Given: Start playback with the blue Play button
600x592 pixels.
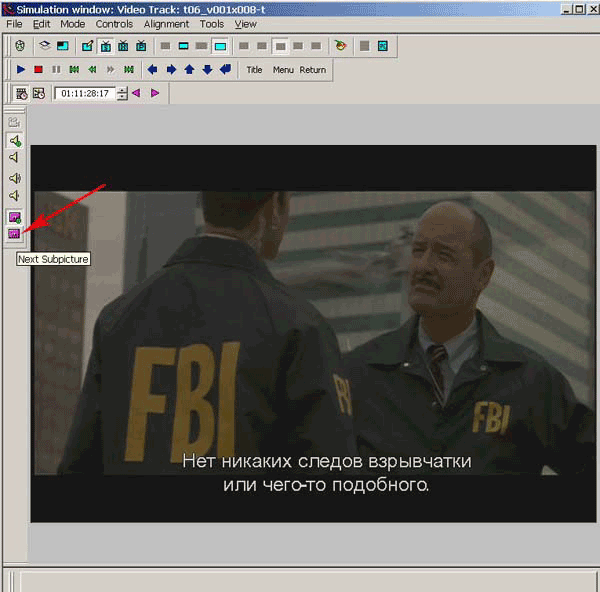Looking at the screenshot, I should pos(21,70).
